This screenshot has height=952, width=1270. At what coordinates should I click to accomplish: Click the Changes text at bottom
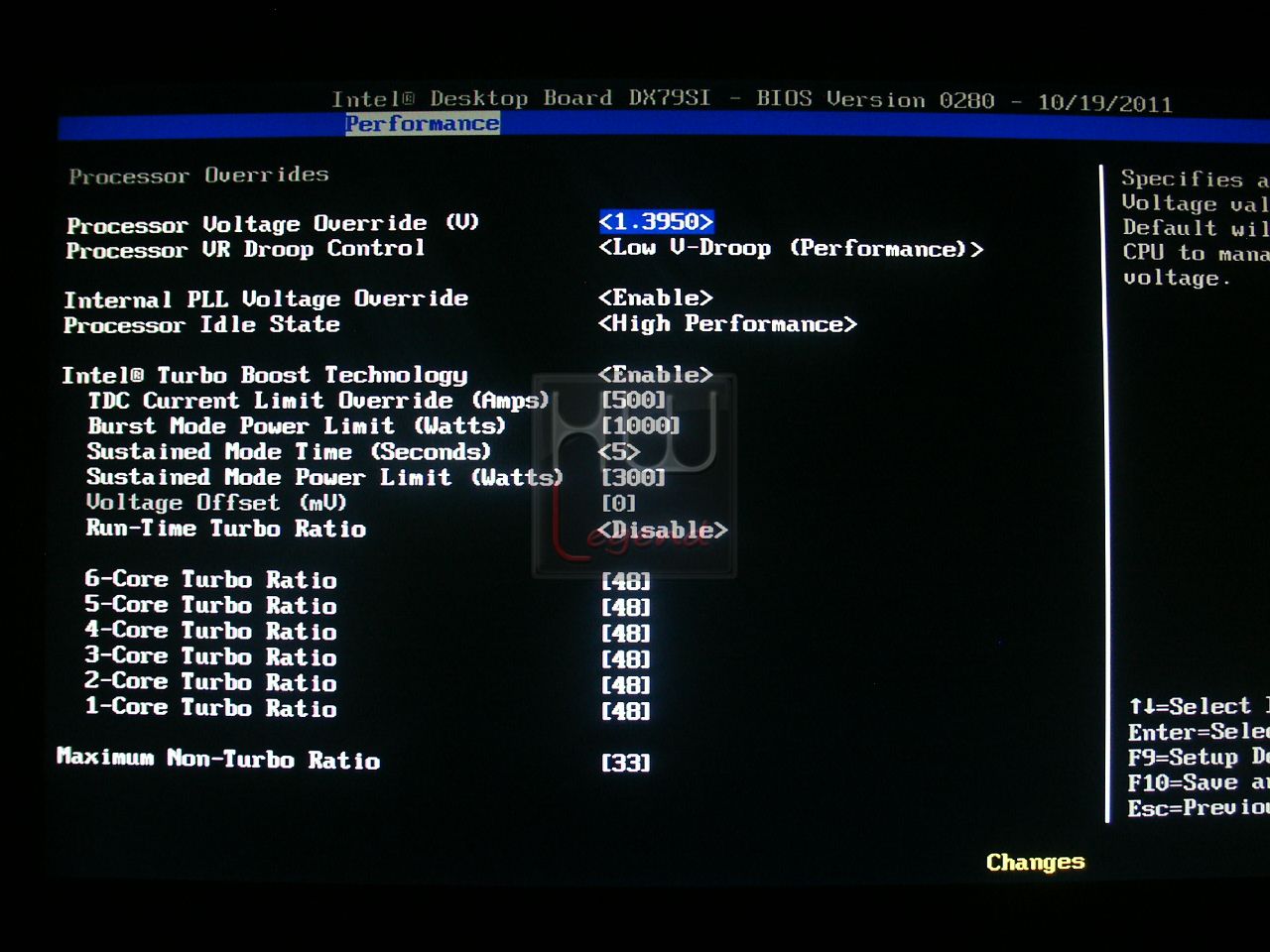click(x=1036, y=862)
